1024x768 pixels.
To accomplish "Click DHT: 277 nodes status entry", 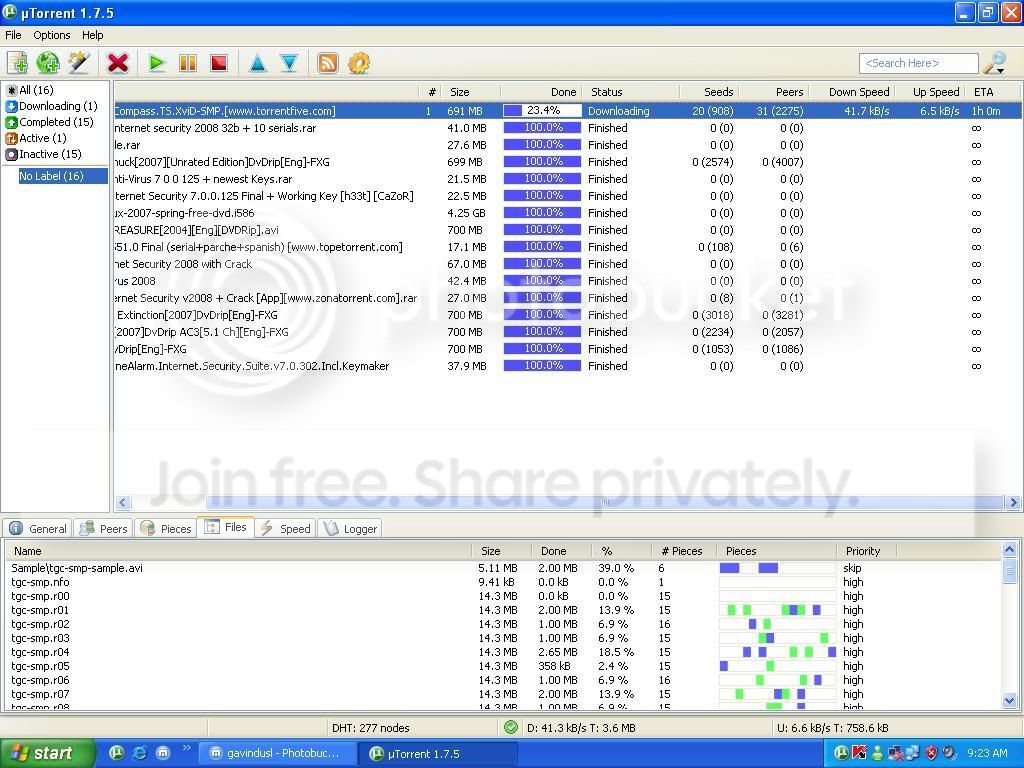I will pyautogui.click(x=370, y=728).
